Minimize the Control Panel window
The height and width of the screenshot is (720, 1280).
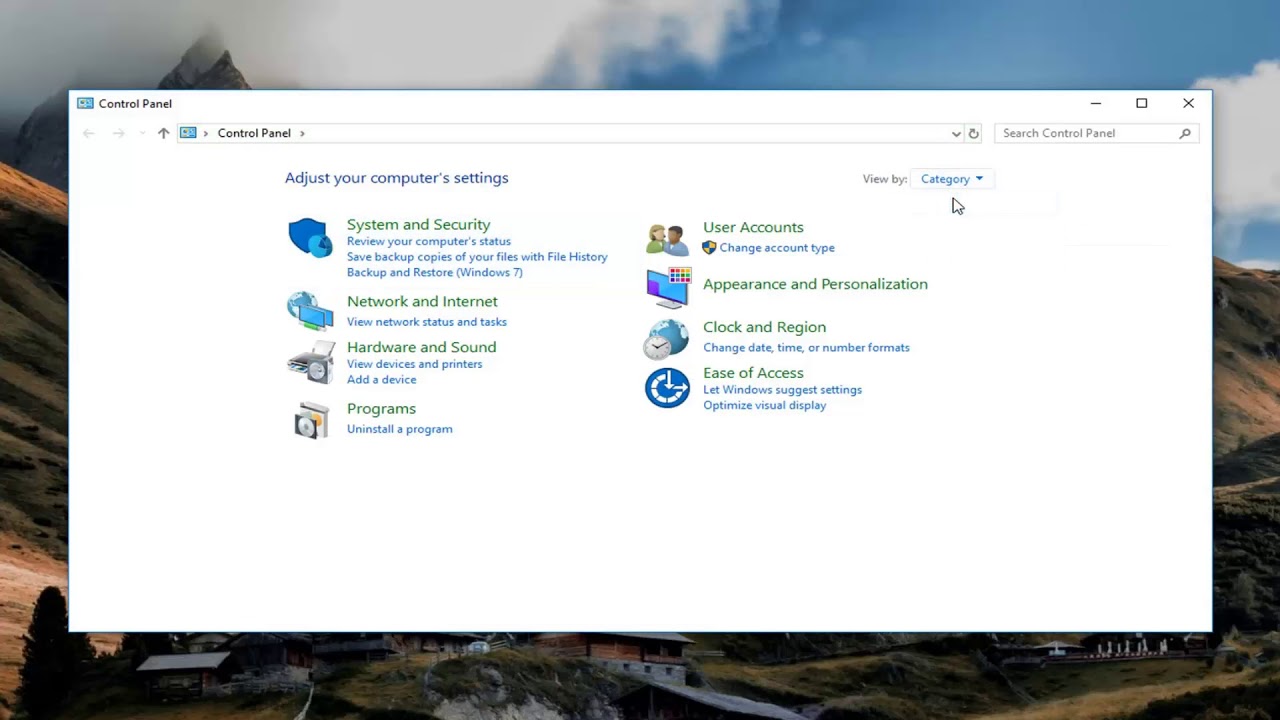click(1096, 103)
